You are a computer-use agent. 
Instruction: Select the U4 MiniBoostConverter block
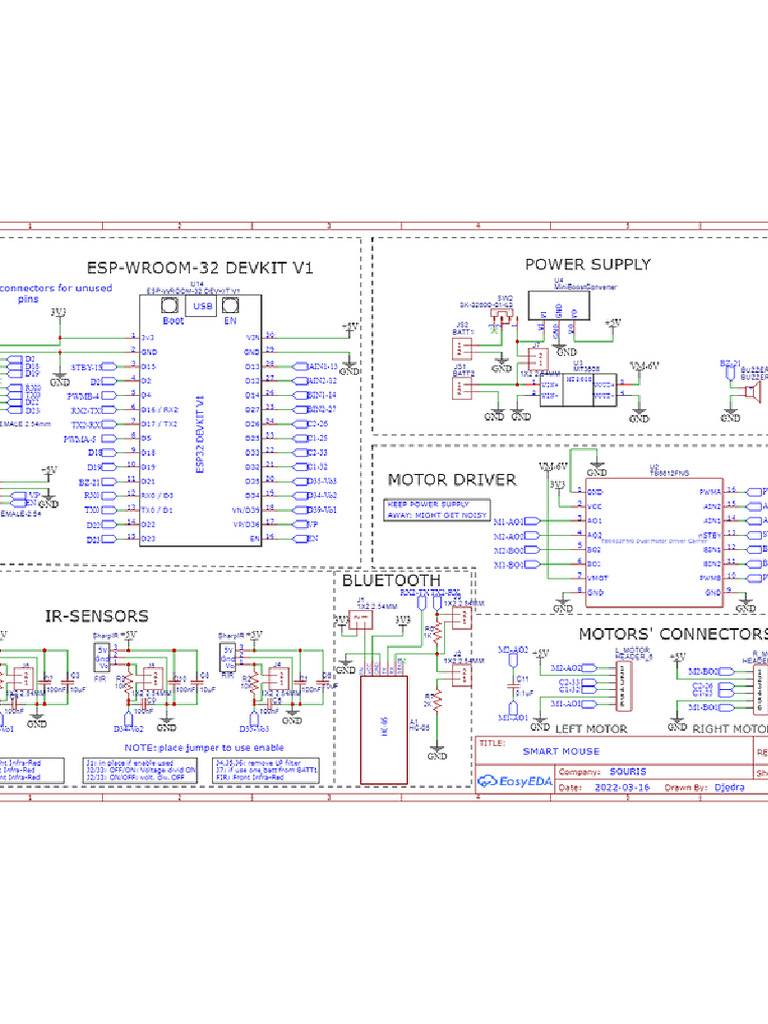pyautogui.click(x=558, y=306)
